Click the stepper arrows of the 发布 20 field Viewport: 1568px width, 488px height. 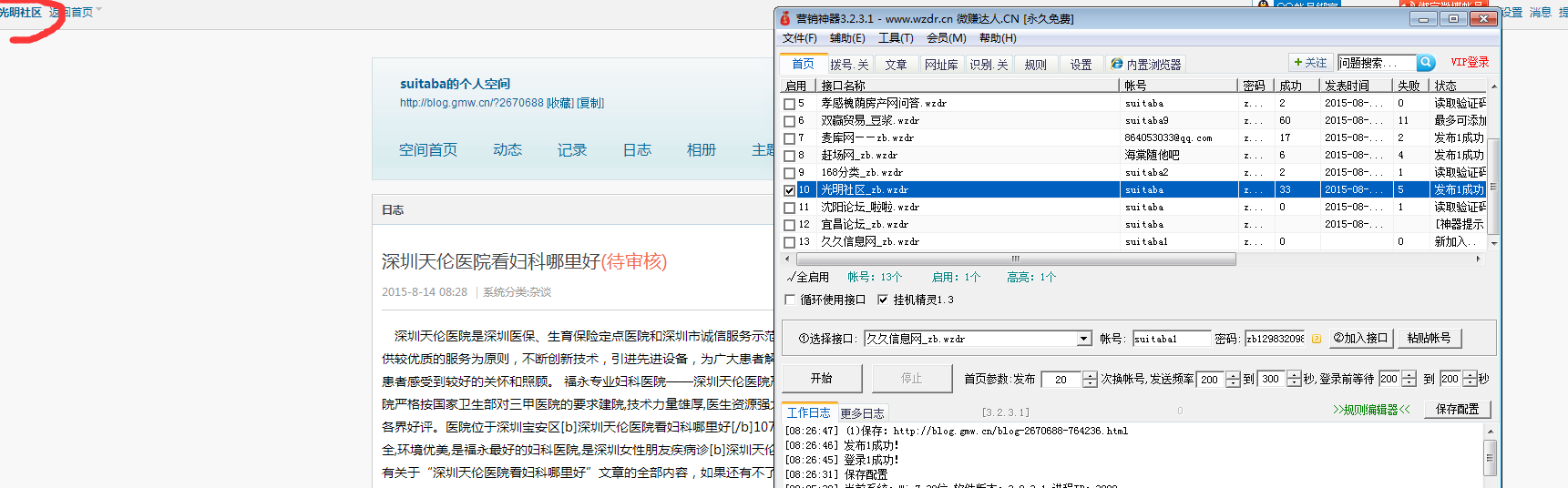[1090, 380]
